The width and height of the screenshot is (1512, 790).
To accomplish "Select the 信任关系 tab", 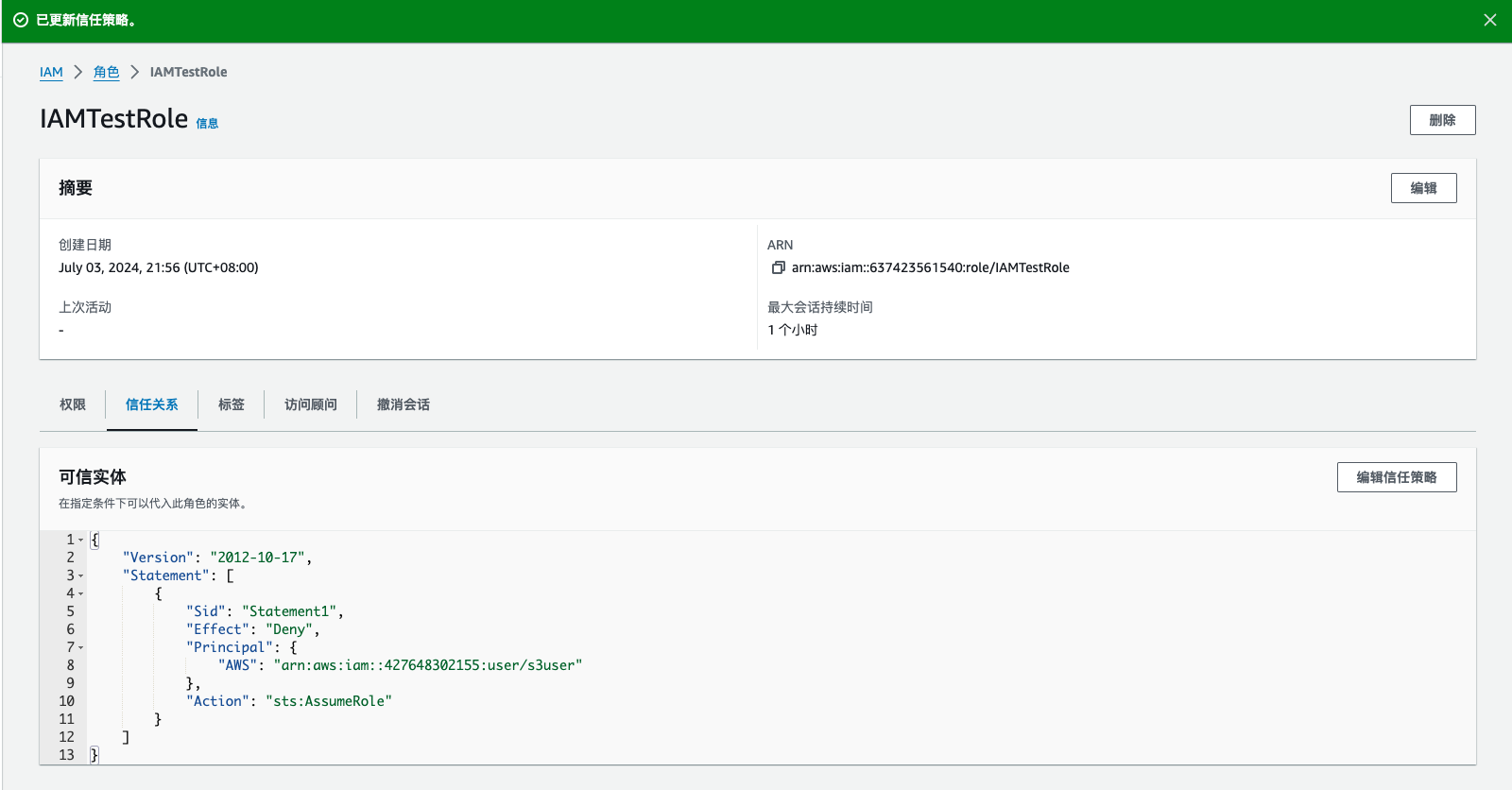I will click(x=151, y=404).
